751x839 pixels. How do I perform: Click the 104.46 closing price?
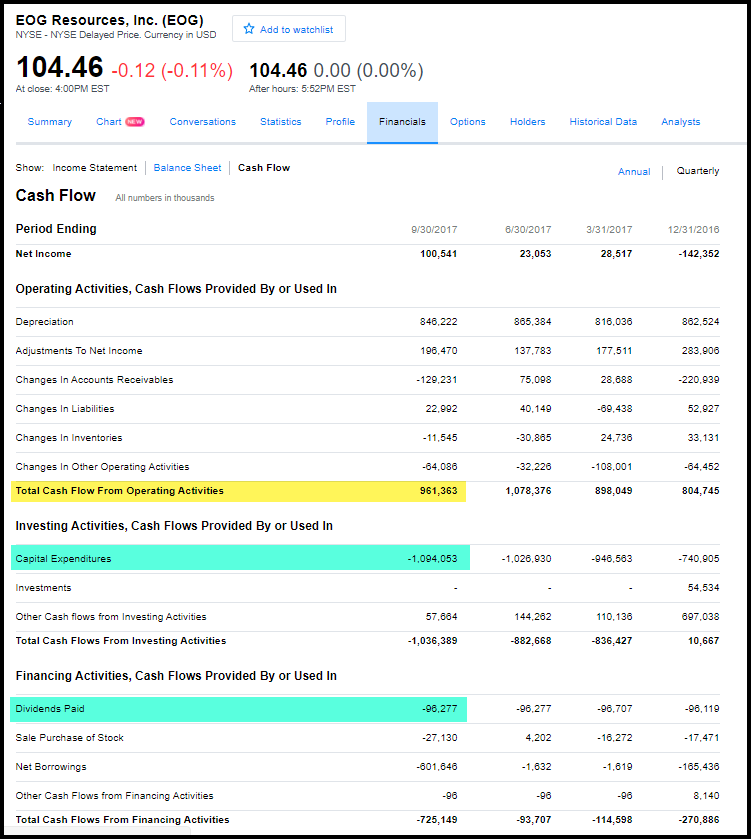(59, 67)
